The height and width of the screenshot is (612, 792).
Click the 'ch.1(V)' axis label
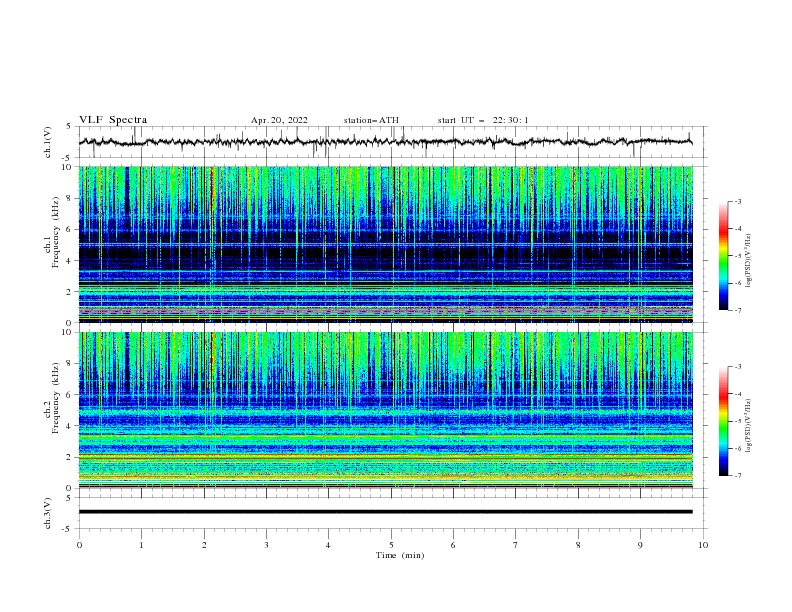pyautogui.click(x=48, y=142)
